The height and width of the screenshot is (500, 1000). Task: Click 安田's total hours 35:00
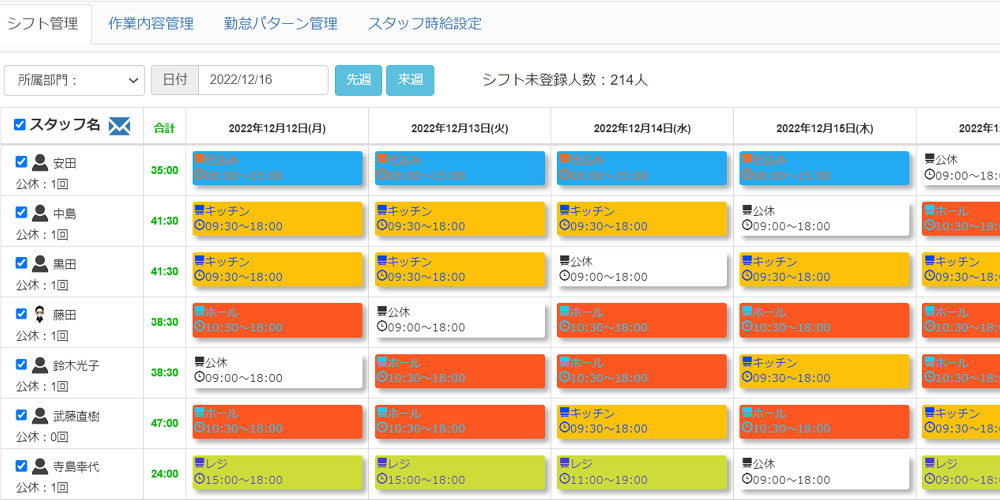click(165, 170)
